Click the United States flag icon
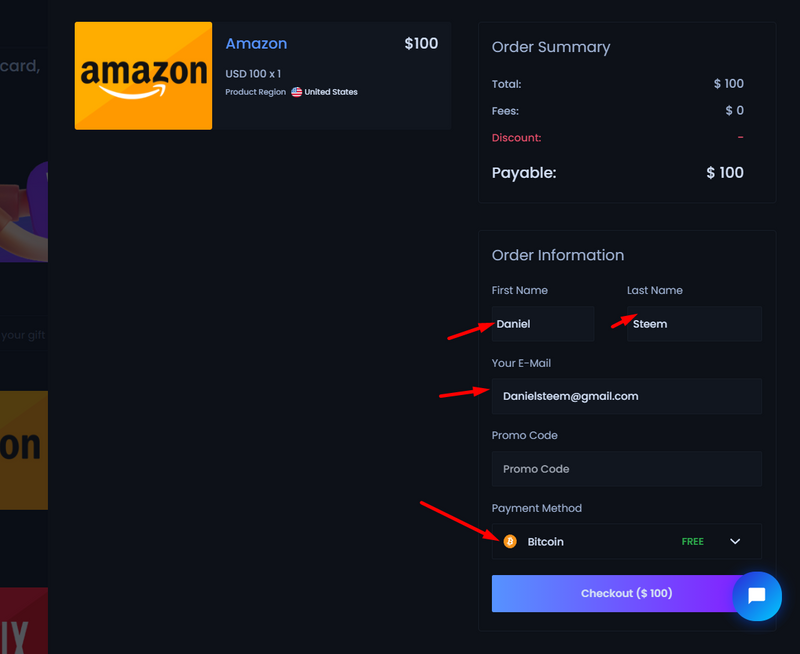This screenshot has width=800, height=654. (296, 92)
